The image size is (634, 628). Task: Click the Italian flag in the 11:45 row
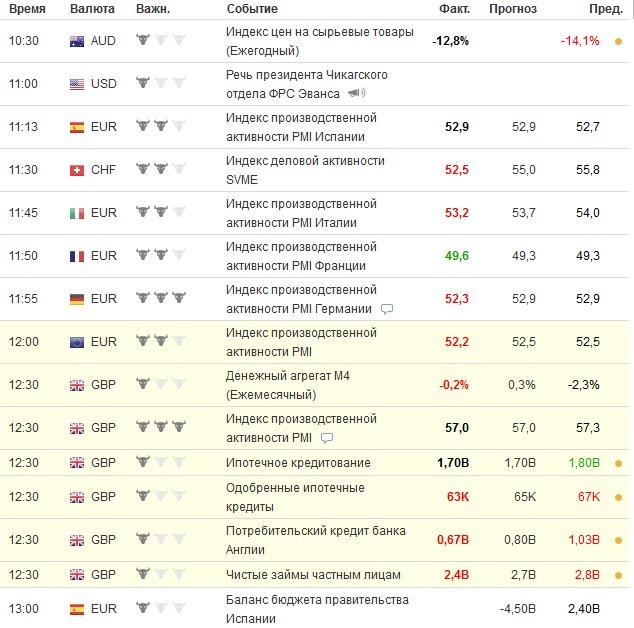point(77,213)
